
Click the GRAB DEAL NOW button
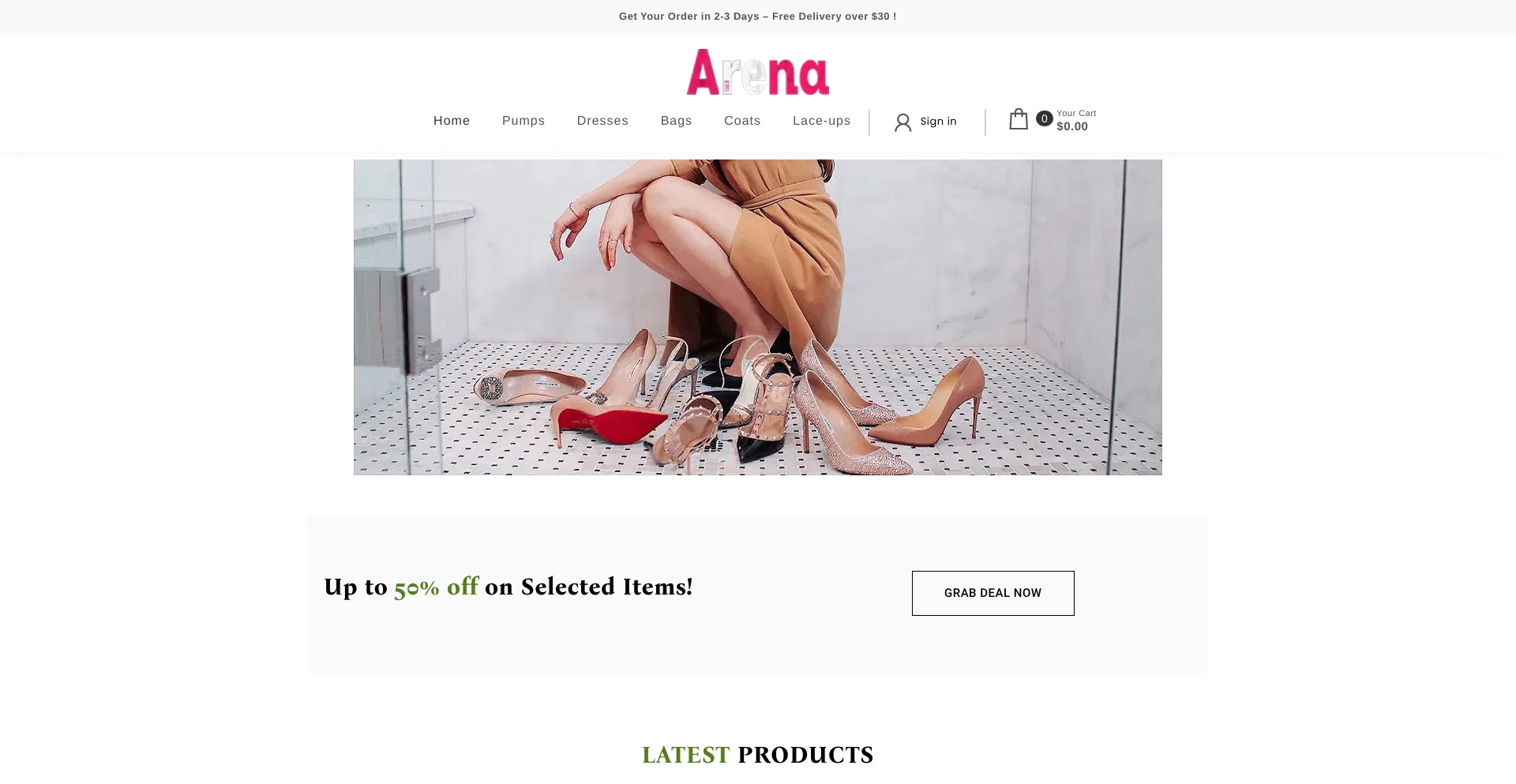[x=993, y=593]
